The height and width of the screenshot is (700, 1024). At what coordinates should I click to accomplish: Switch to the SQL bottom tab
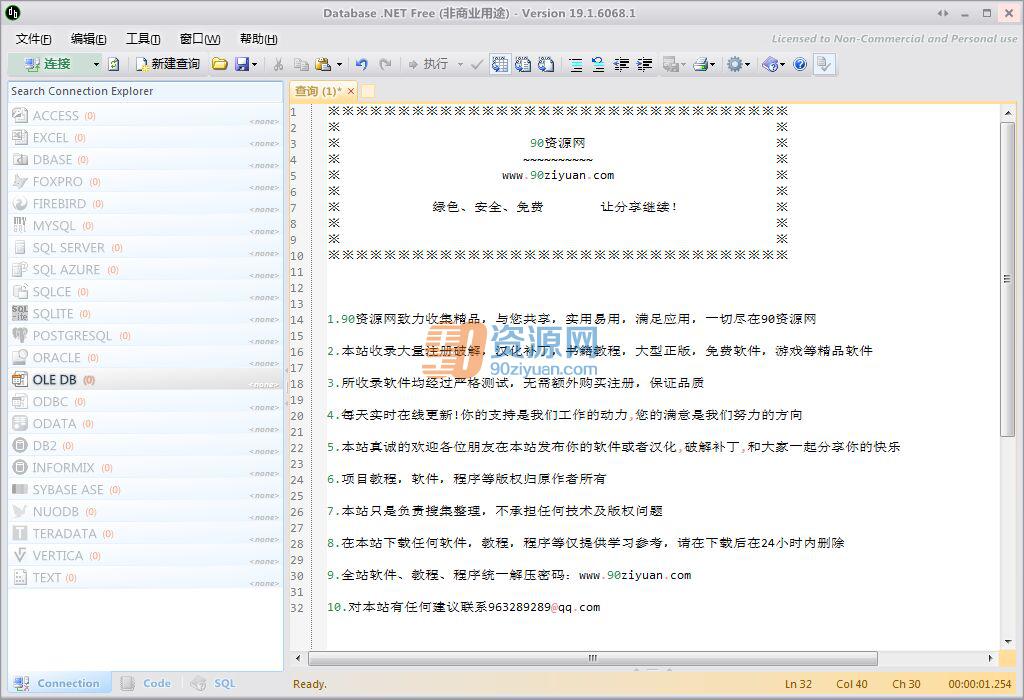pos(214,683)
